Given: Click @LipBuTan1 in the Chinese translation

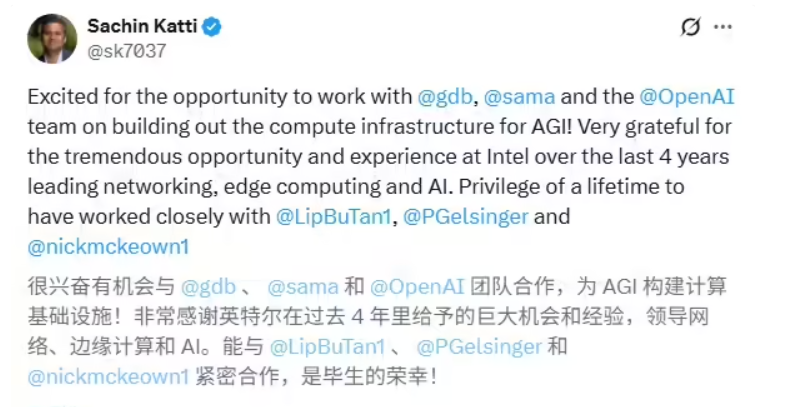Looking at the screenshot, I should 327,347.
